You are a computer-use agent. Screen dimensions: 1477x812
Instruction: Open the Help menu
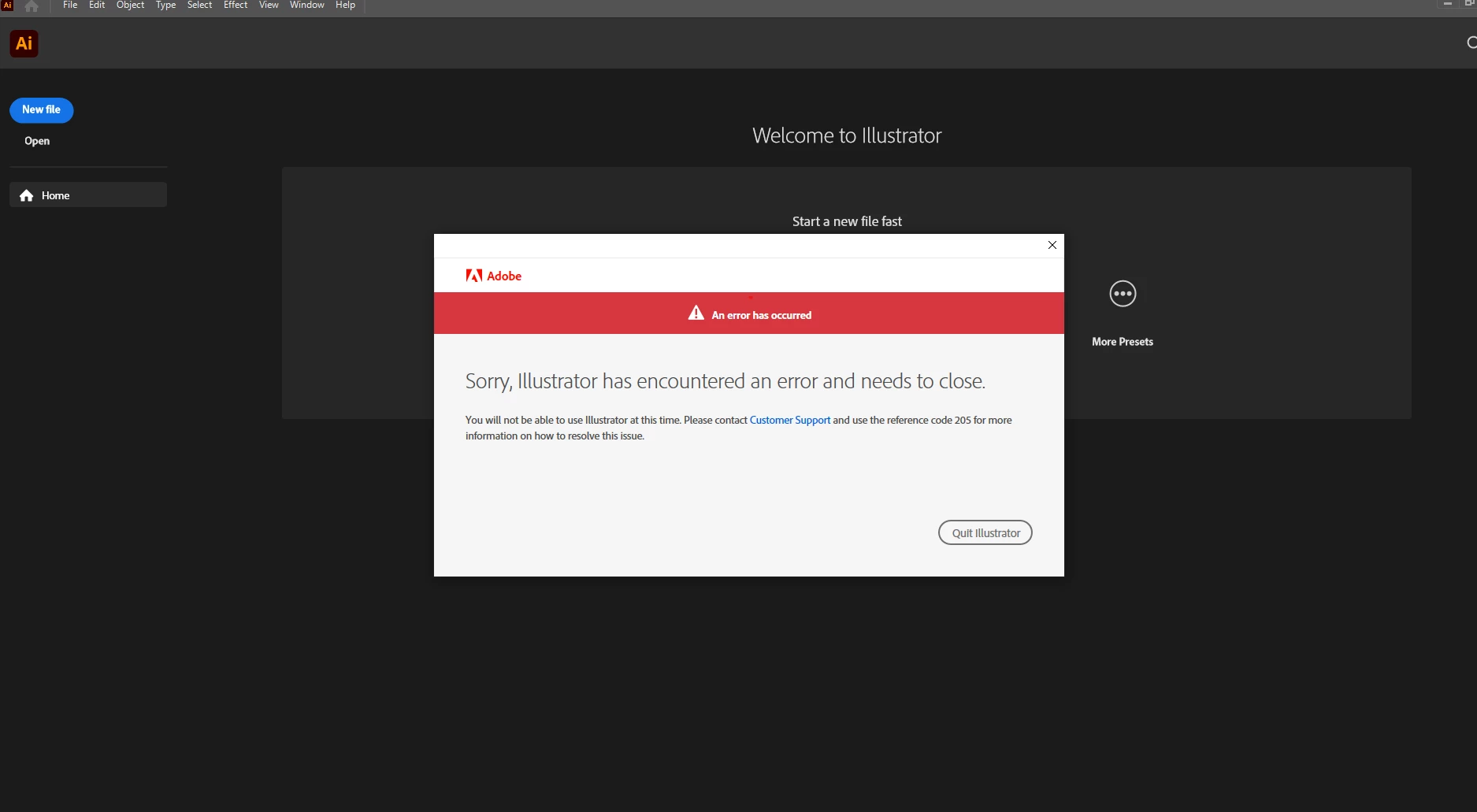coord(345,5)
